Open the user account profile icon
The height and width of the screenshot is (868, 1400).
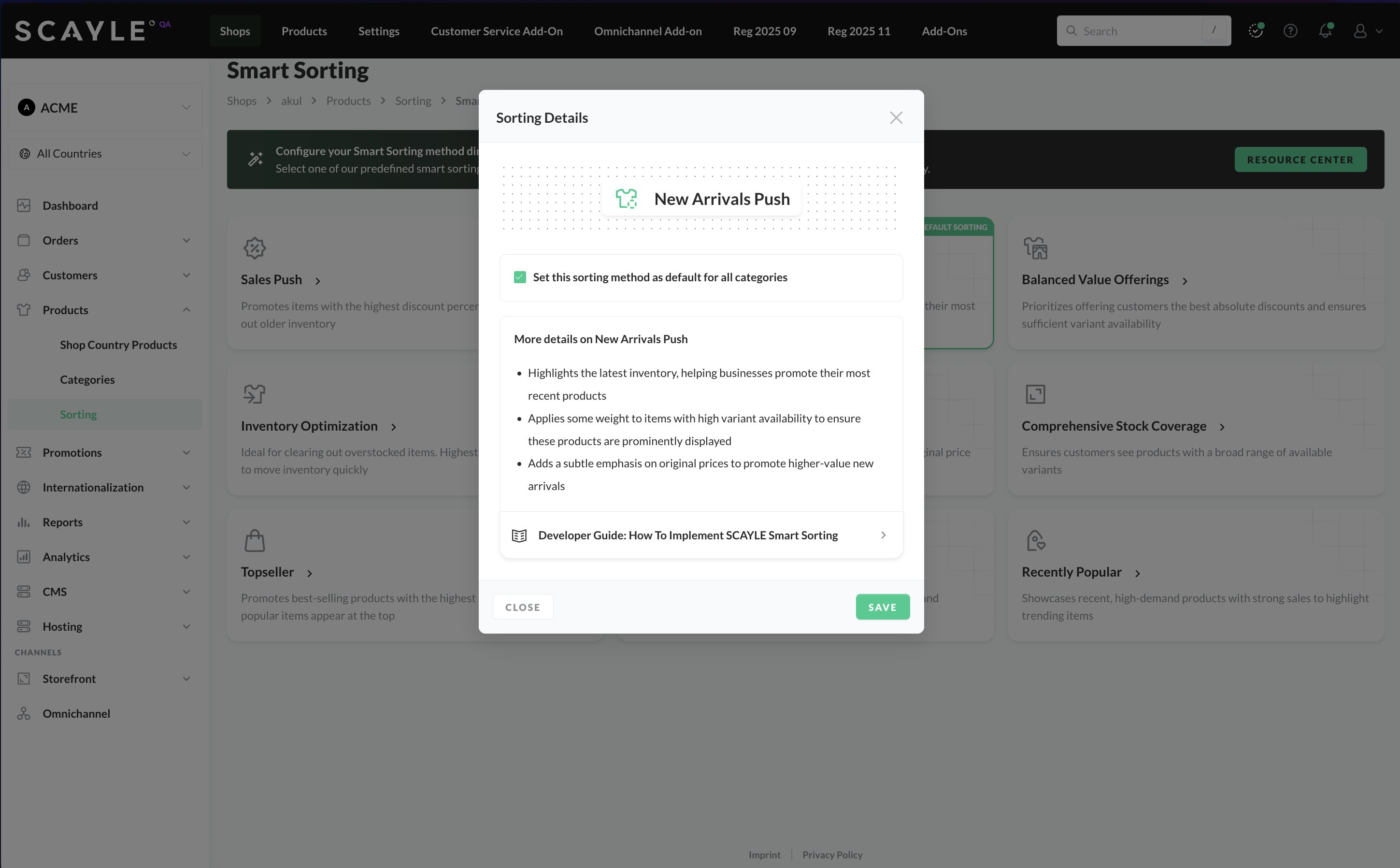tap(1360, 31)
